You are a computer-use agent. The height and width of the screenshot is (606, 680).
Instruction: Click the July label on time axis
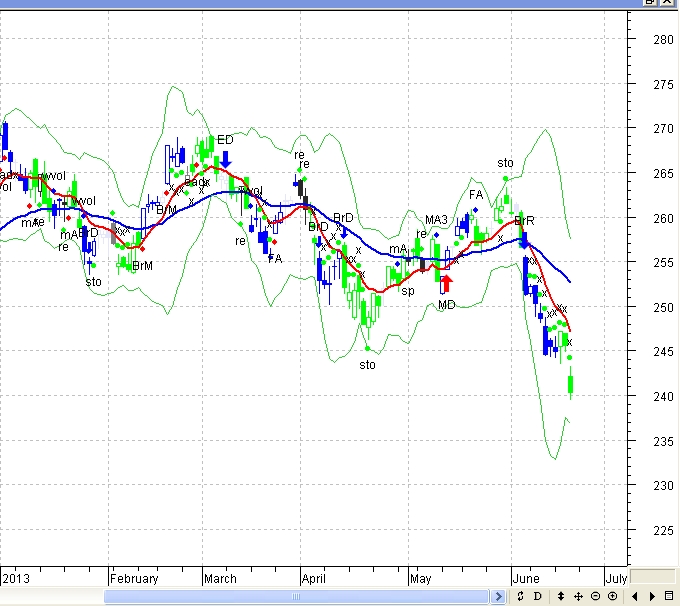pos(616,579)
